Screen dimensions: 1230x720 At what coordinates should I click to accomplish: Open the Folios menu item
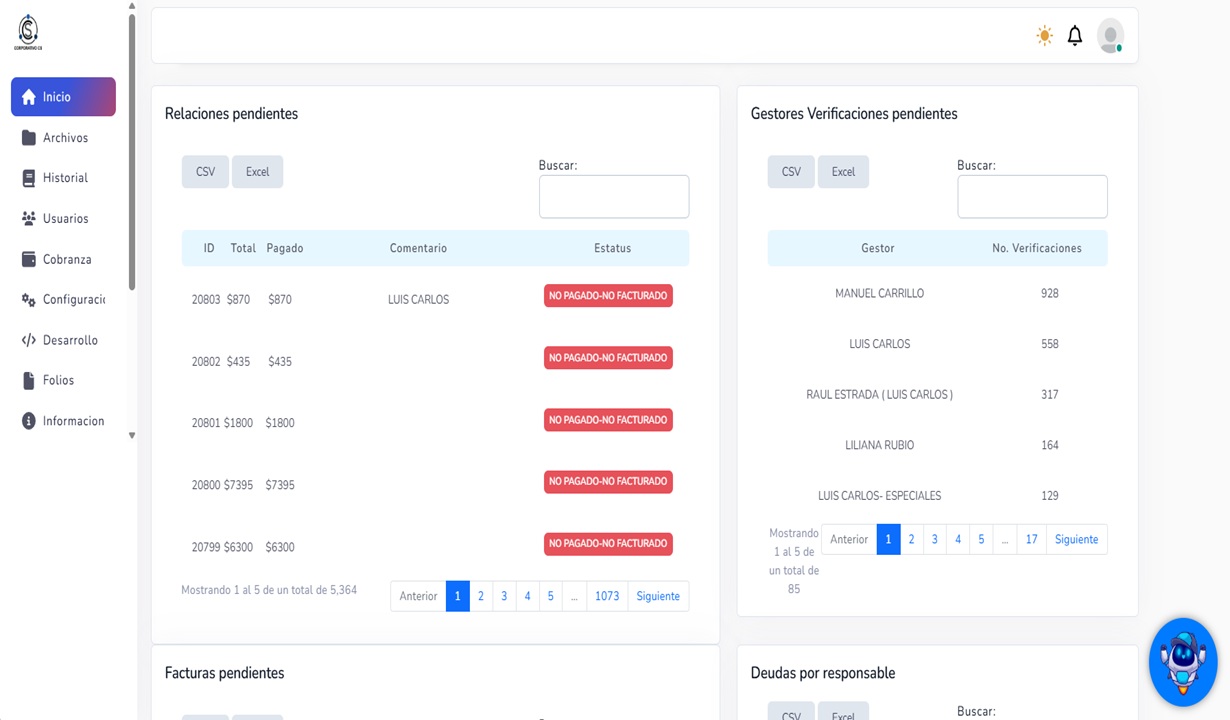[58, 381]
